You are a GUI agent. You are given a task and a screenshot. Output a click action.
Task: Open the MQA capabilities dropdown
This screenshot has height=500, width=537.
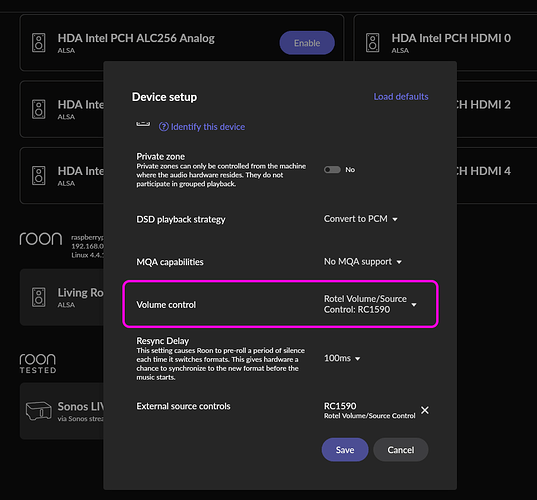click(363, 262)
